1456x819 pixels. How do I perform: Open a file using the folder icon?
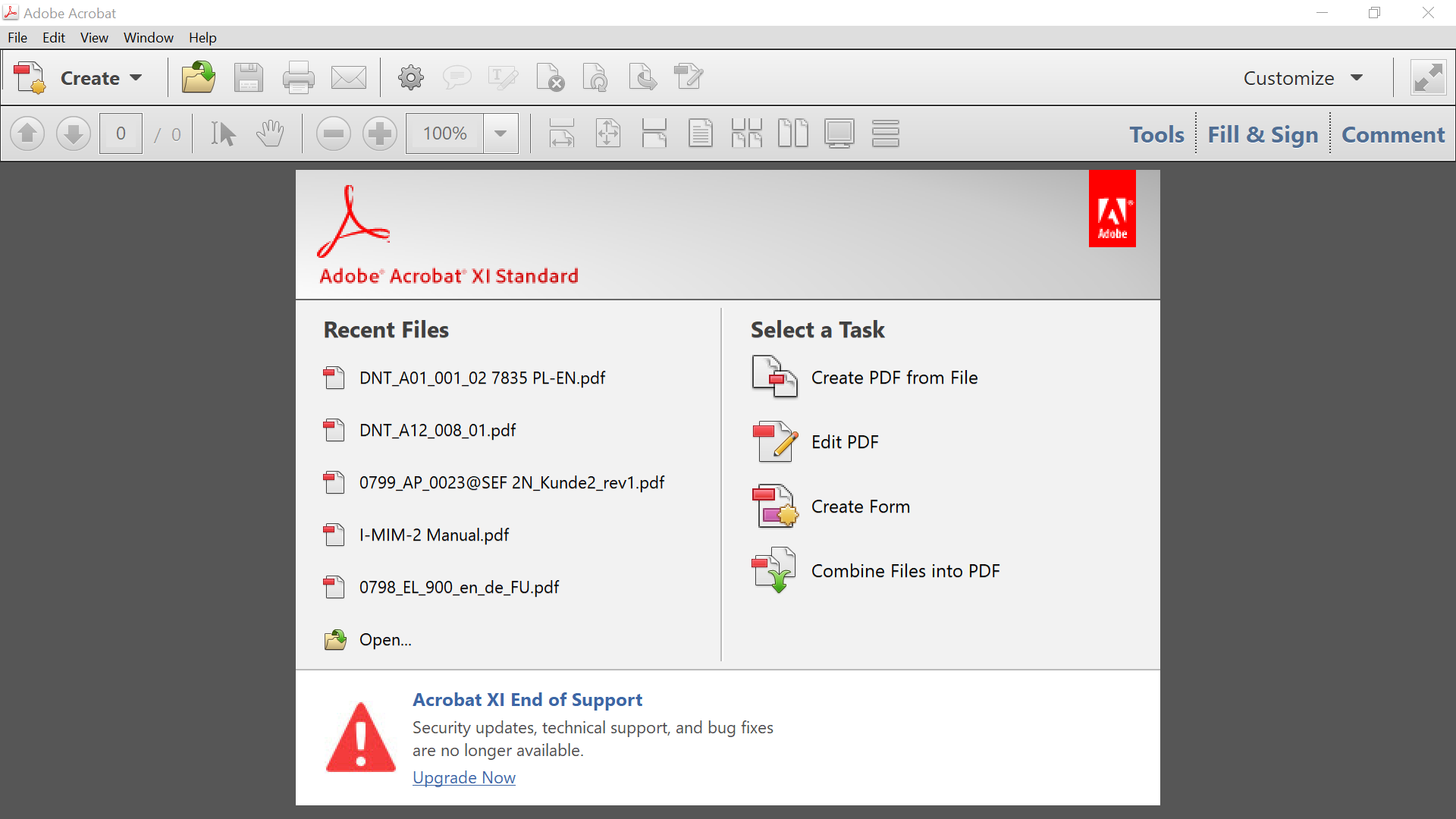click(197, 77)
